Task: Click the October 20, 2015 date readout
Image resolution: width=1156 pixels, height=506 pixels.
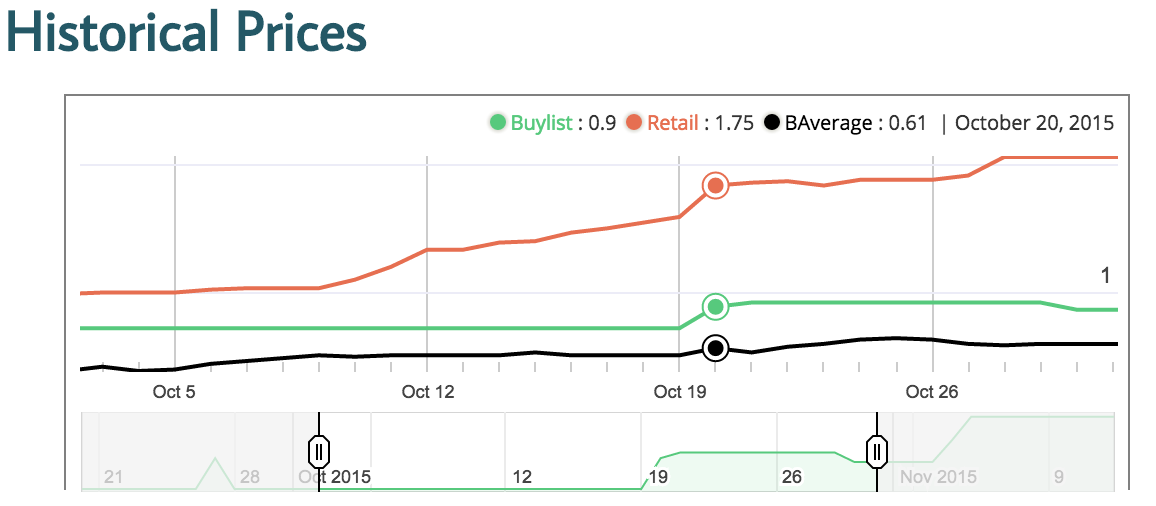Action: point(1034,123)
